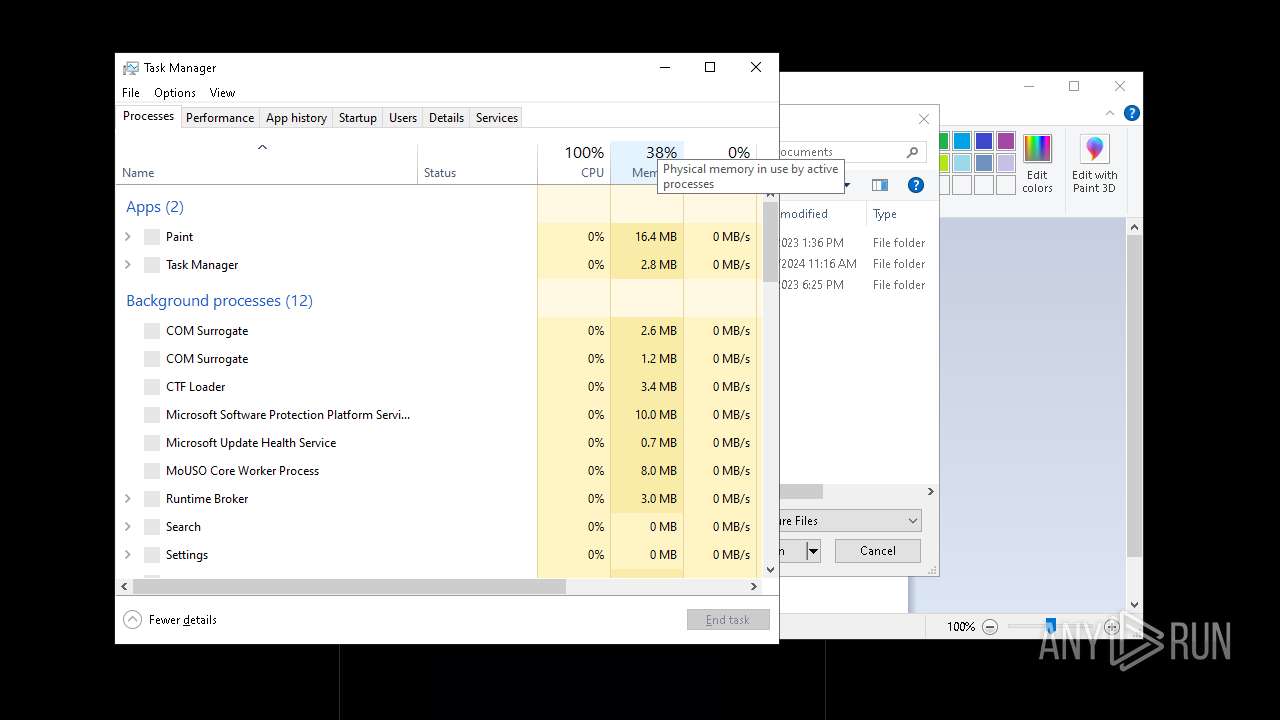Click the 10.0 MB memory value
This screenshot has height=720, width=1280.
click(655, 415)
